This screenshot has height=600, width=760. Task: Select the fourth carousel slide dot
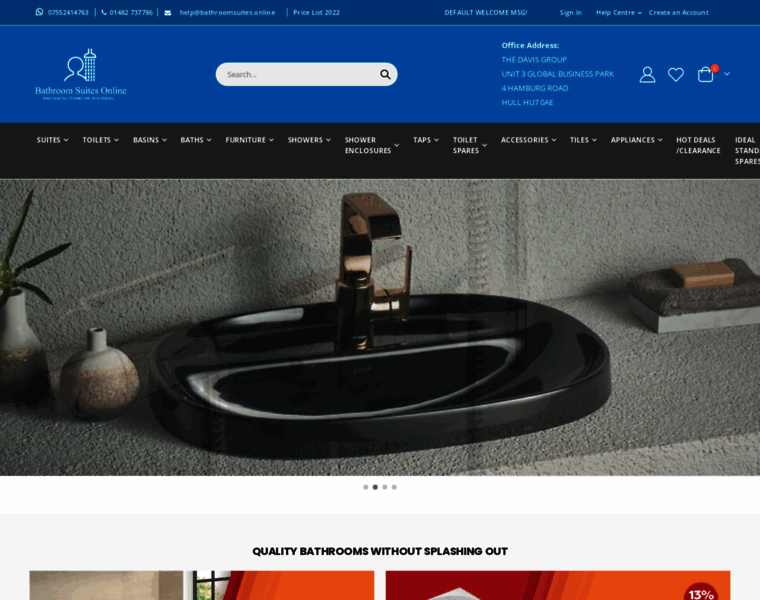coord(394,487)
